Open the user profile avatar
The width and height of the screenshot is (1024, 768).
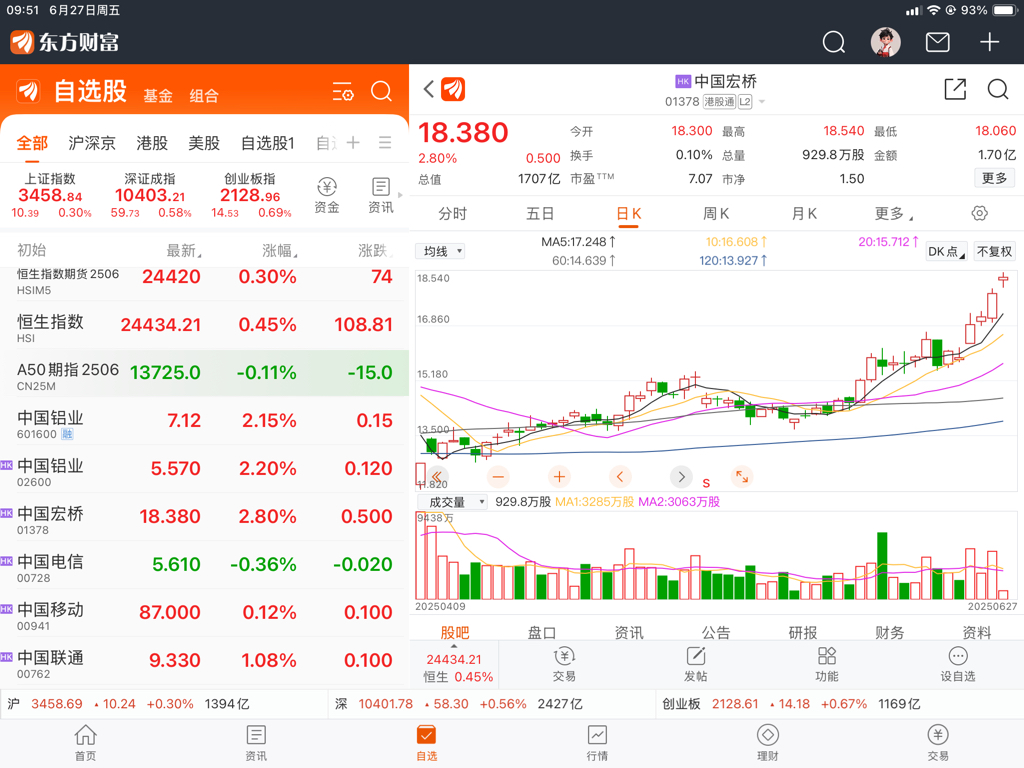coord(886,42)
